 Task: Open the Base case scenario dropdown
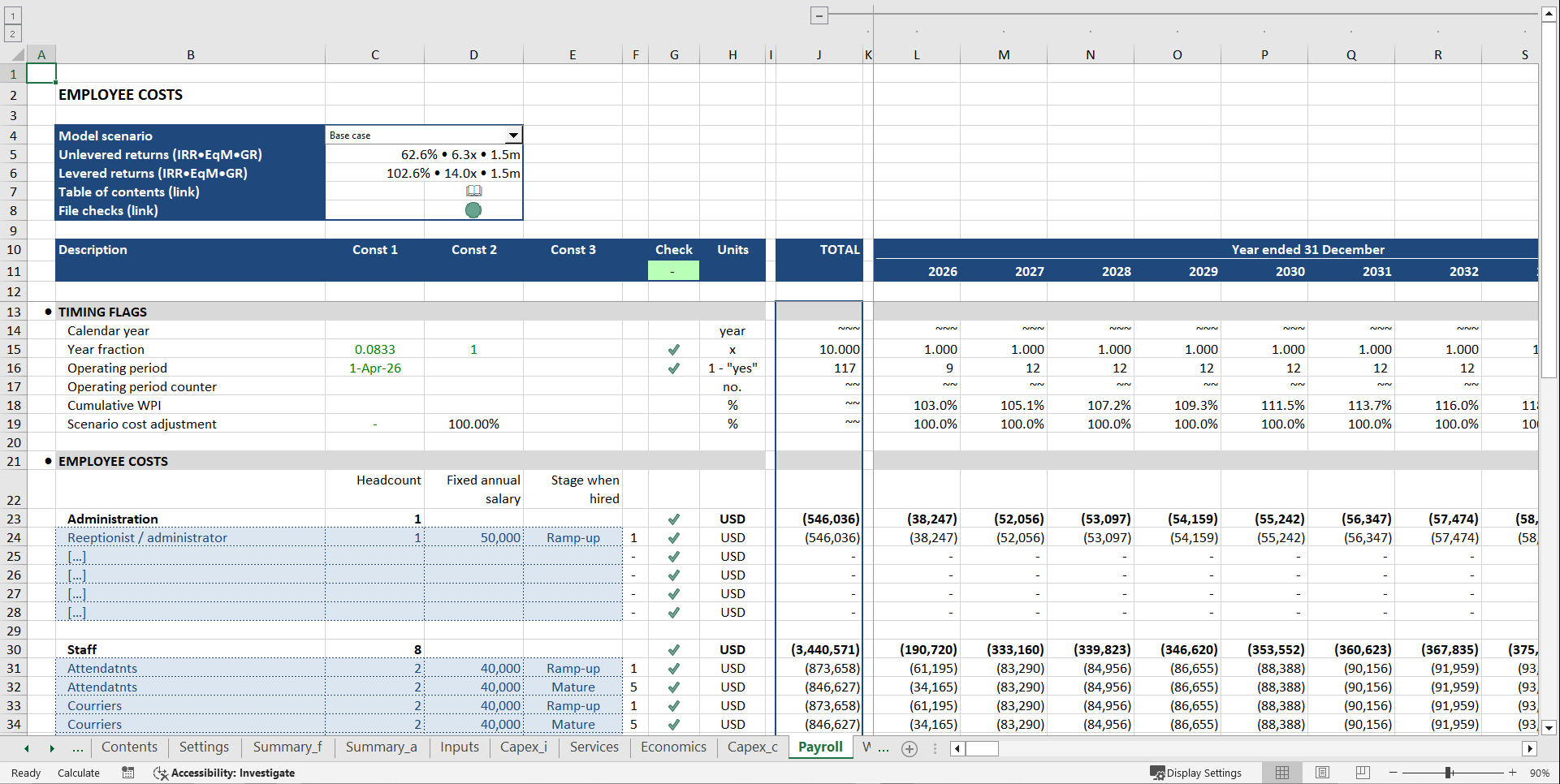coord(513,135)
